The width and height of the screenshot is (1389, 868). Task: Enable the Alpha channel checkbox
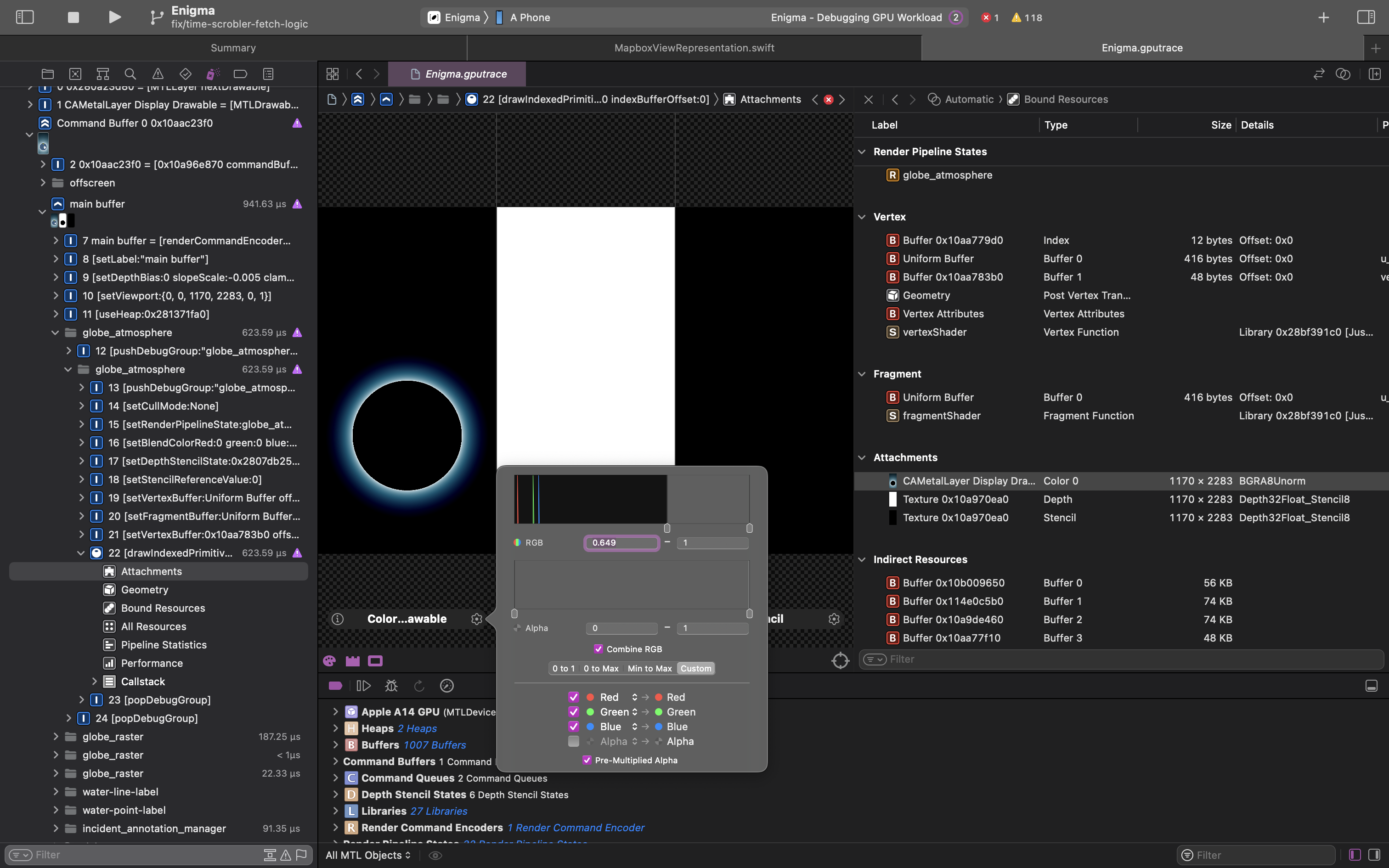tap(573, 741)
